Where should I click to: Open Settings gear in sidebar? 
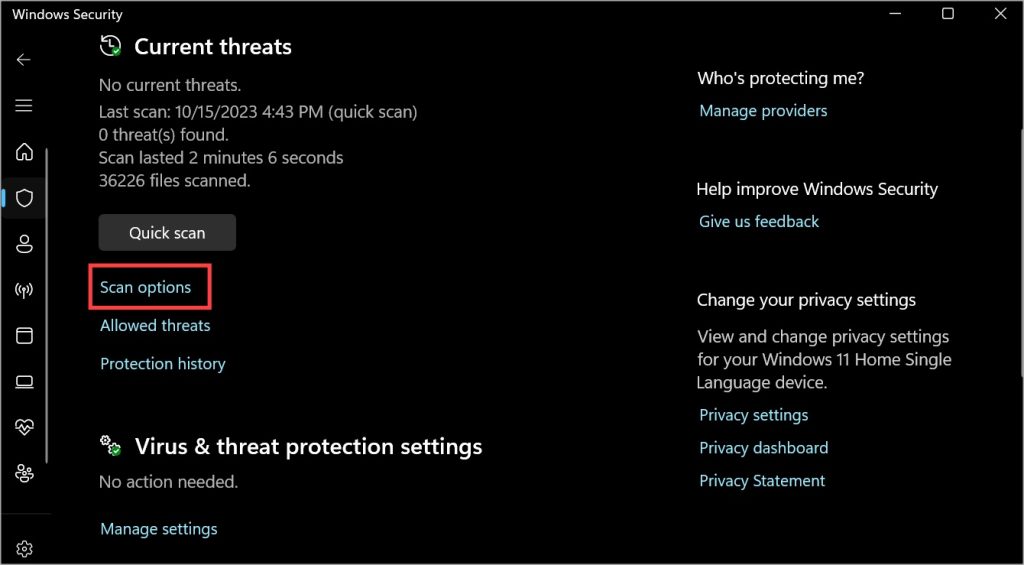(x=24, y=548)
